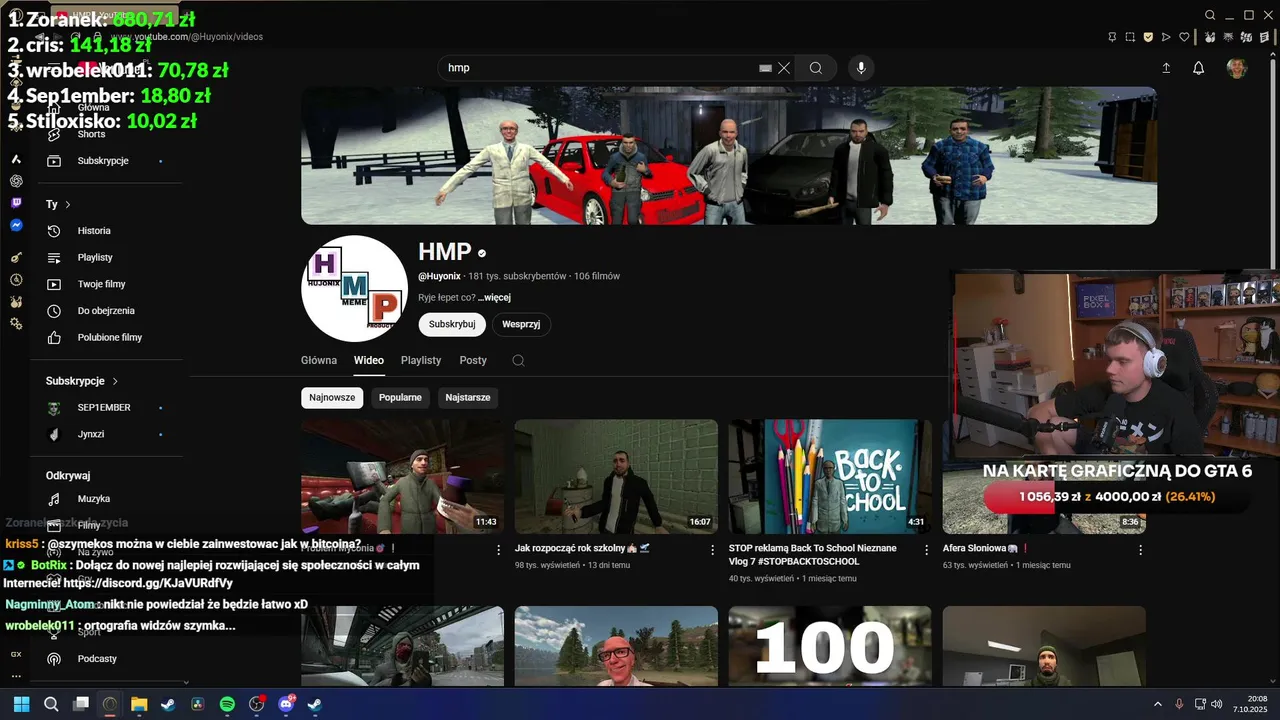Click inside the YouTube search field
The image size is (1280, 720).
point(600,68)
